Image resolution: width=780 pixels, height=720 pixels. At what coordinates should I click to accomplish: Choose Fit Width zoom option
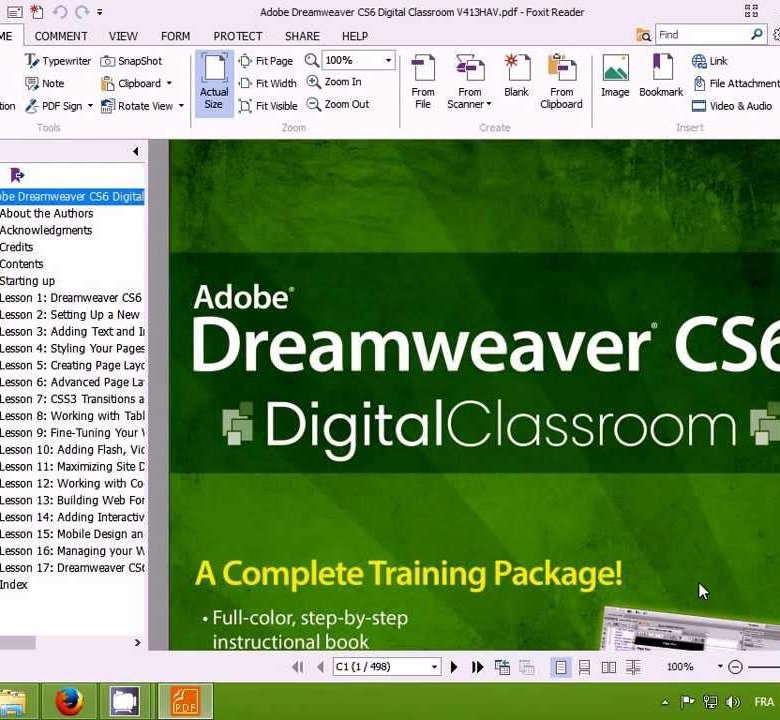[x=268, y=83]
